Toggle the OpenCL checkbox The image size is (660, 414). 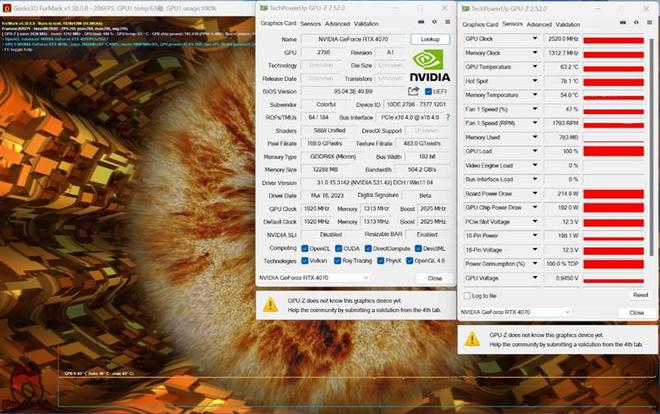tap(305, 249)
